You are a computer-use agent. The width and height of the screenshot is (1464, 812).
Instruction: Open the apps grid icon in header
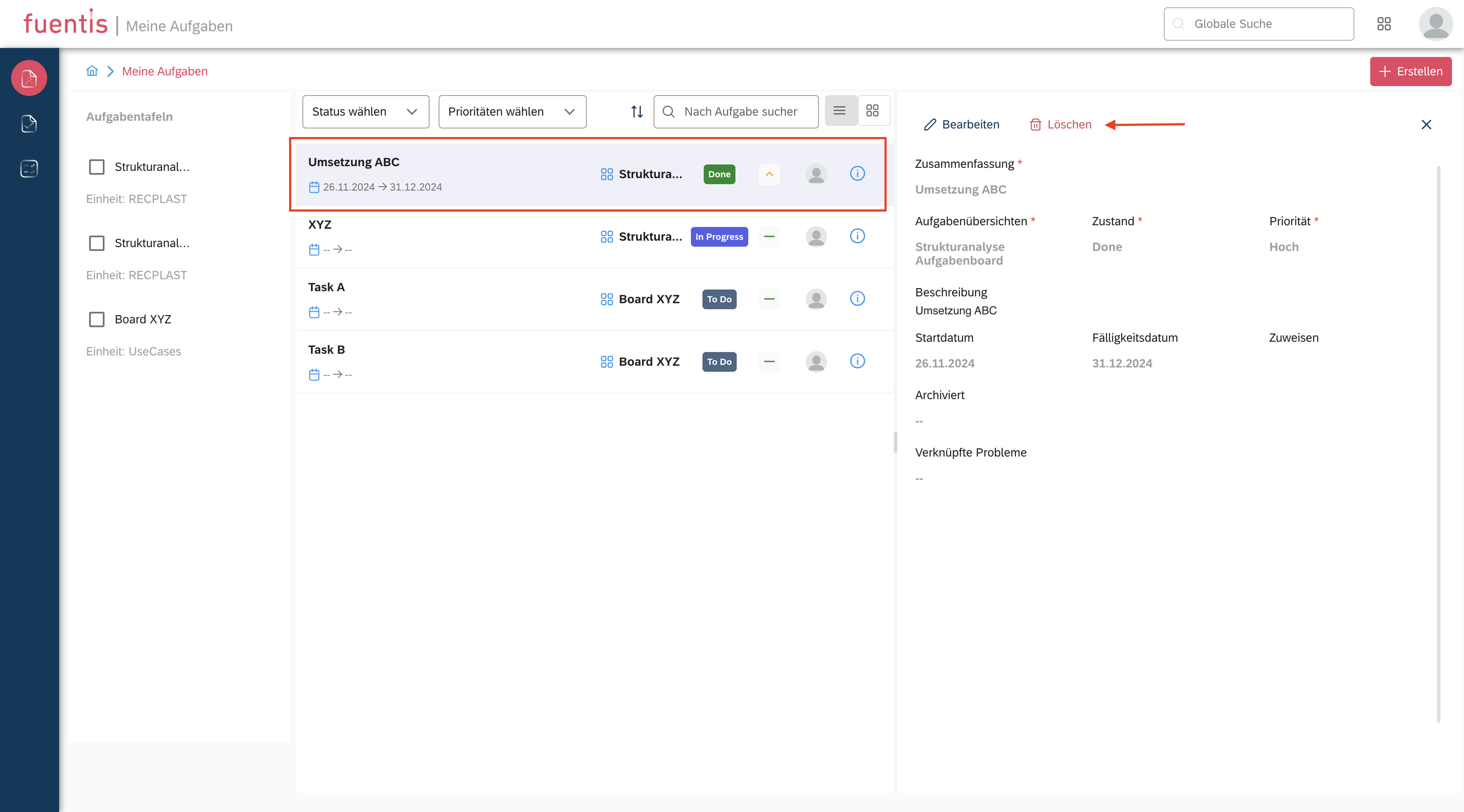pos(1384,24)
